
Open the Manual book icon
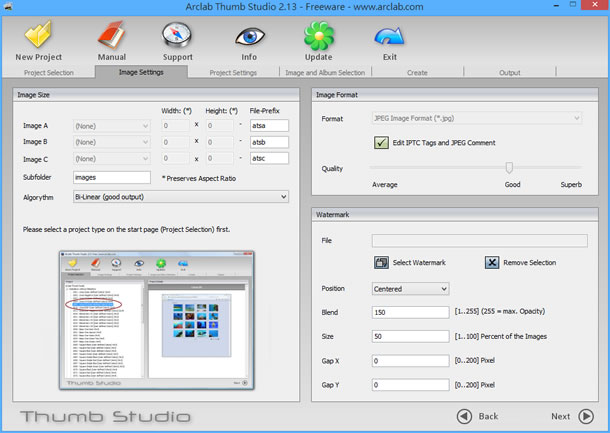pyautogui.click(x=112, y=35)
